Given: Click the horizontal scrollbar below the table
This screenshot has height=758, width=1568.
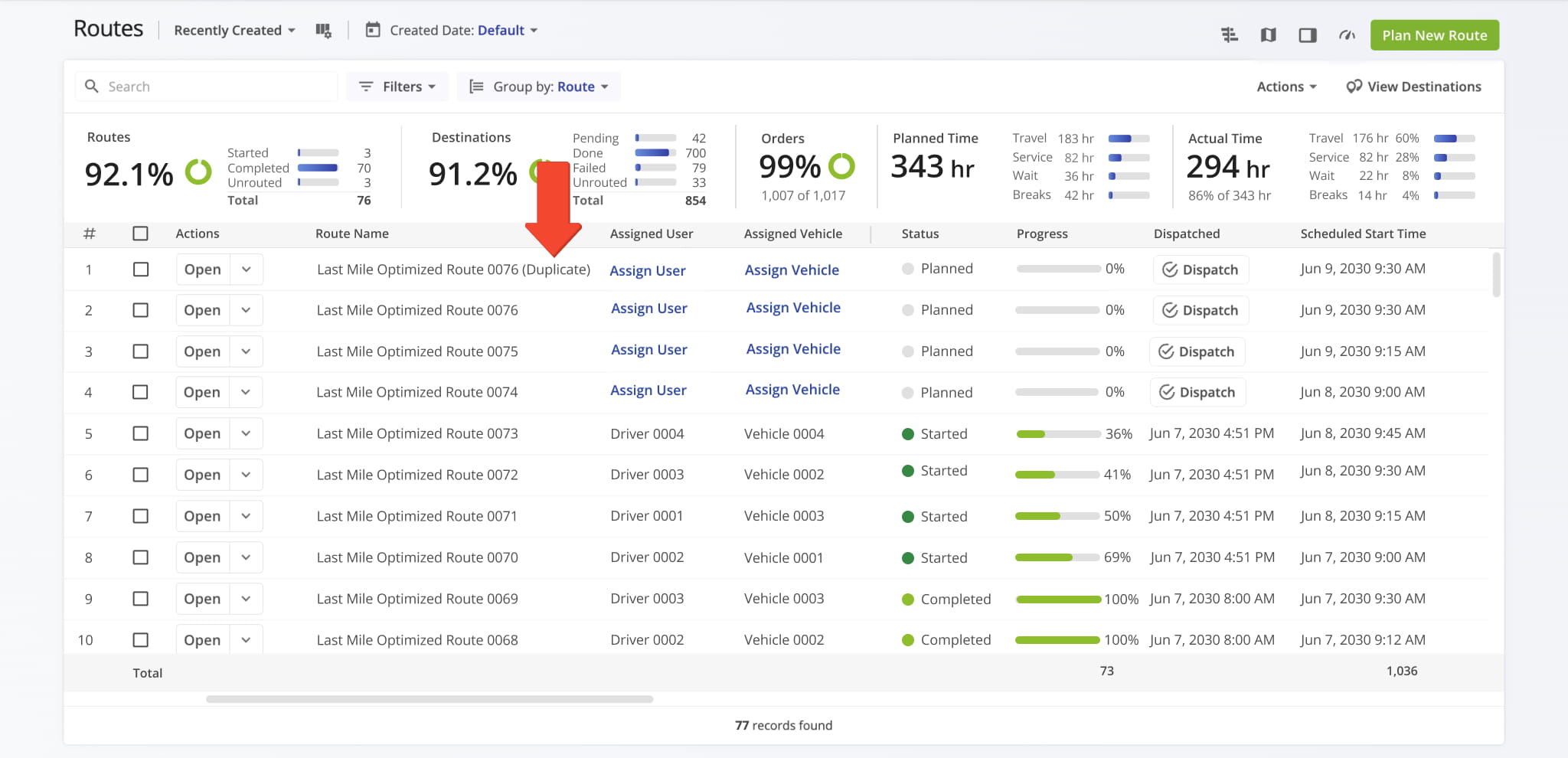Looking at the screenshot, I should [429, 699].
